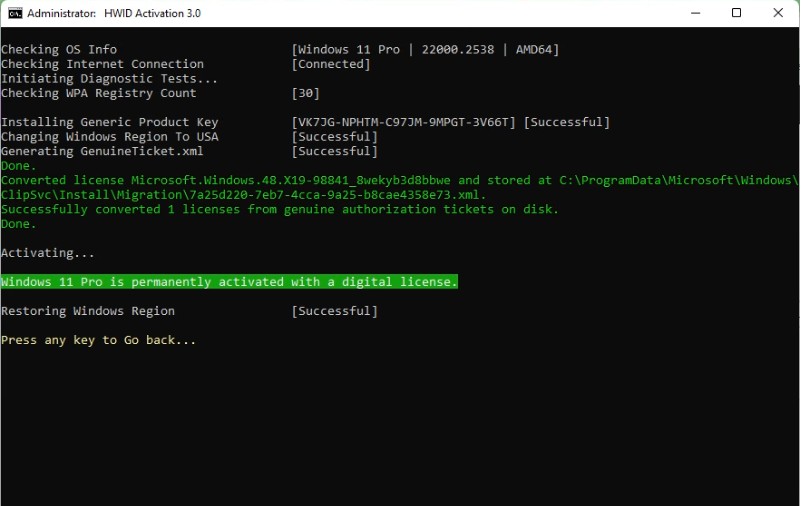Click 'Installing Generic Product Key' text
Viewport: 801px width, 506px height.
coord(109,123)
